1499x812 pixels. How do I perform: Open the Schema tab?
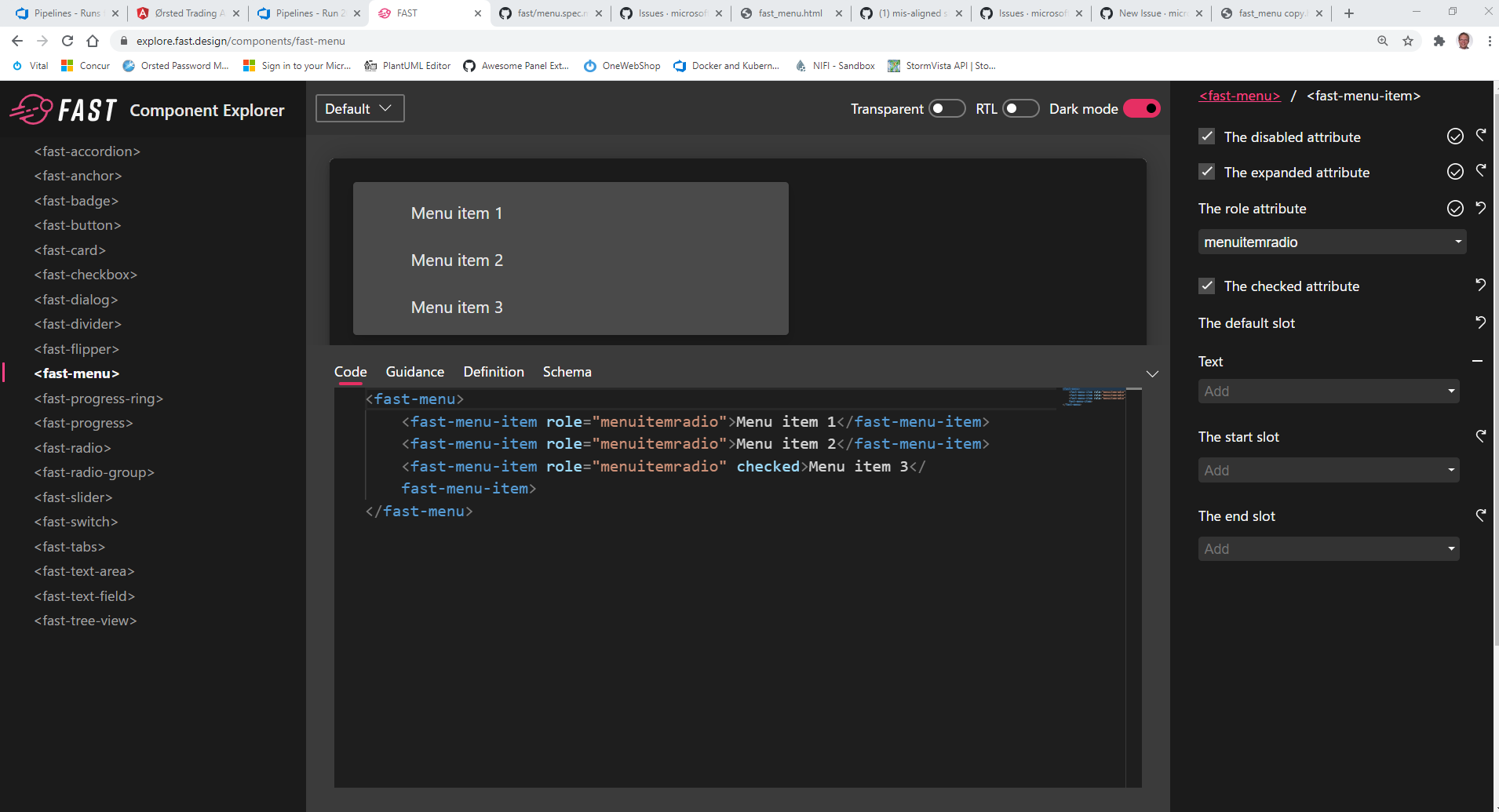click(x=567, y=371)
